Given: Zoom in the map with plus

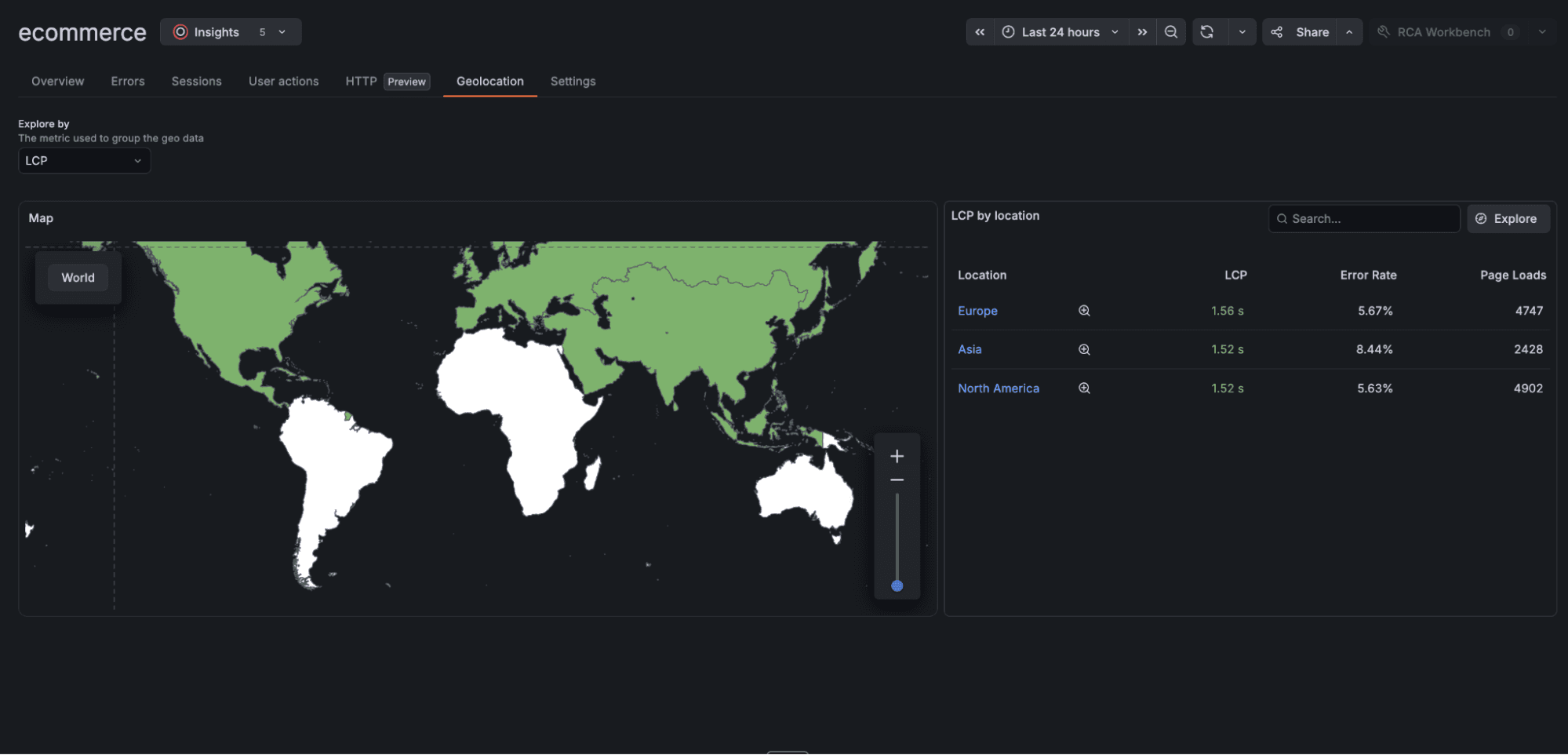Looking at the screenshot, I should [897, 456].
